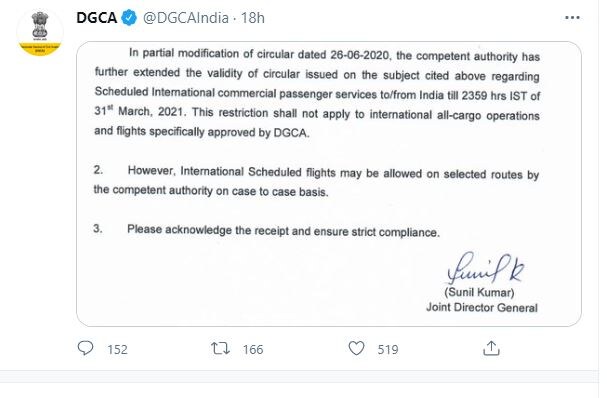Open the DGCA profile avatar
The image size is (607, 398).
pos(40,33)
